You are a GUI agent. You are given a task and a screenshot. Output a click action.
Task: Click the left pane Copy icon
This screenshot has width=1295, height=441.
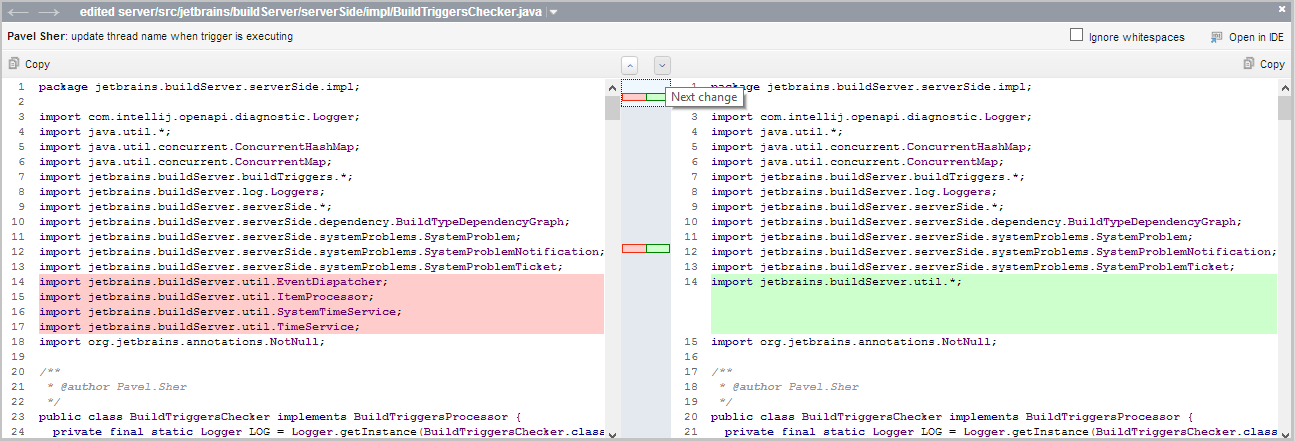(x=13, y=64)
